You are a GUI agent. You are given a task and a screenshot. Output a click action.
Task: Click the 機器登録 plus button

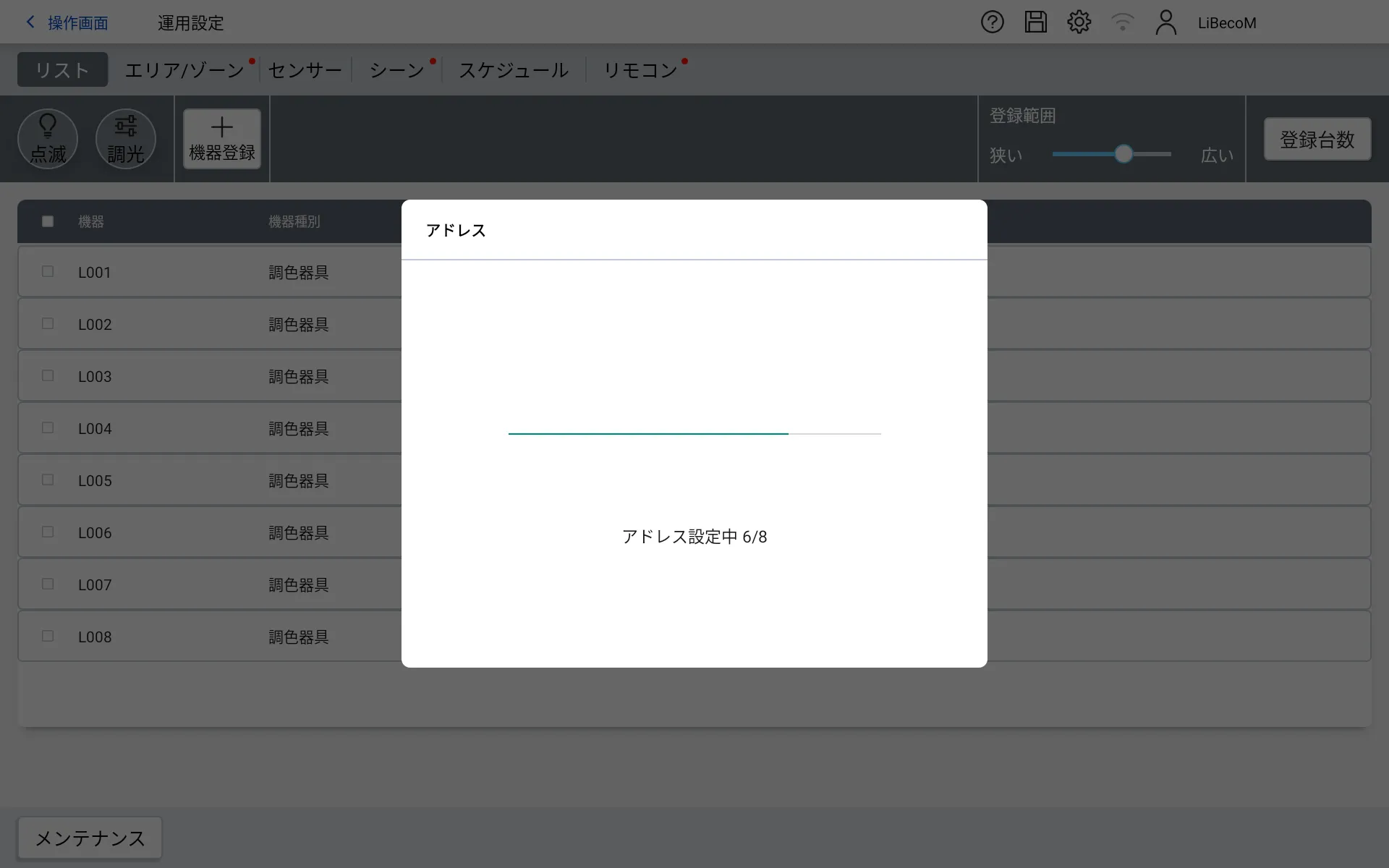point(221,139)
